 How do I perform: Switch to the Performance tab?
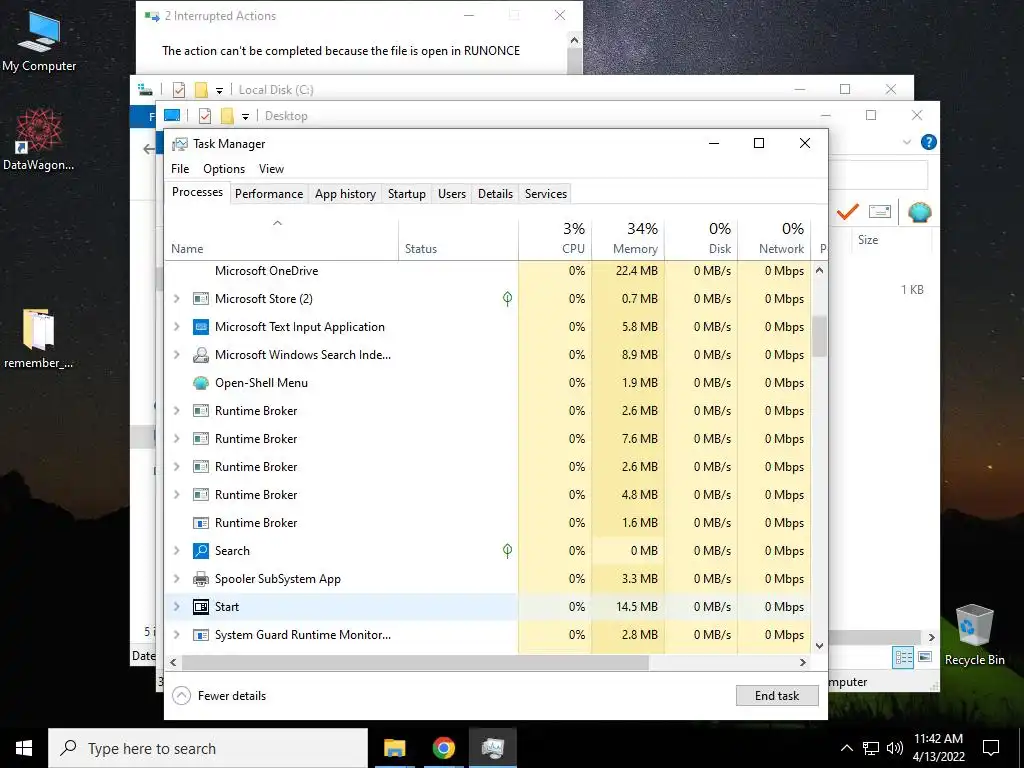point(269,194)
